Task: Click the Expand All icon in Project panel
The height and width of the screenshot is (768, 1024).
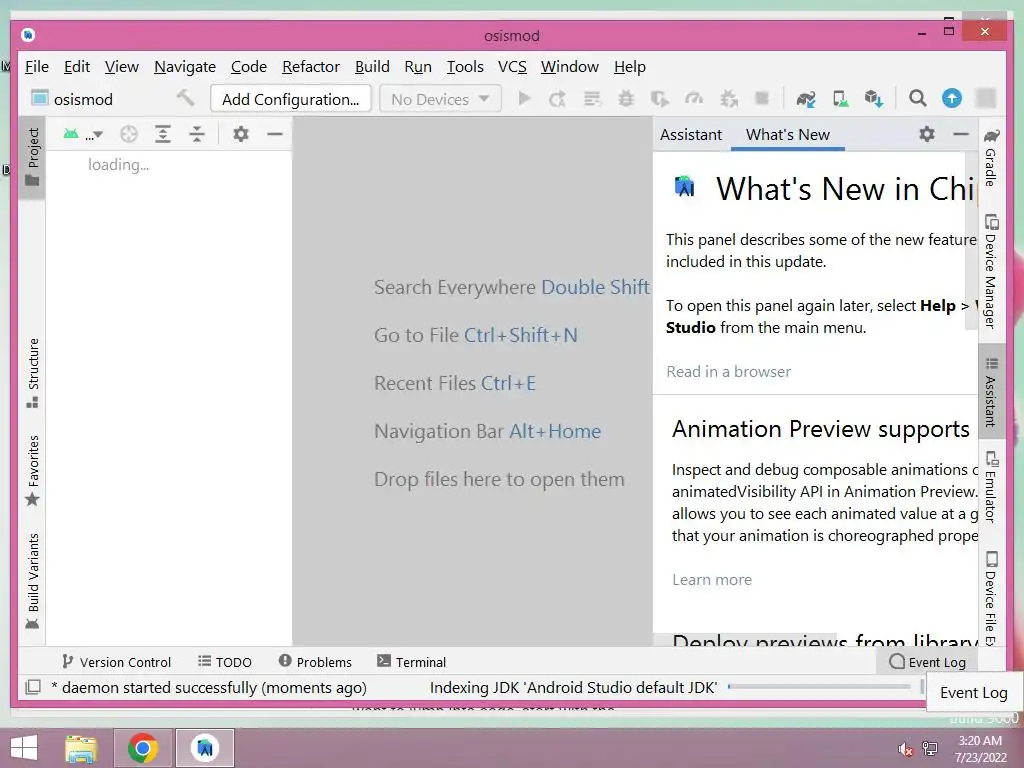Action: 163,134
